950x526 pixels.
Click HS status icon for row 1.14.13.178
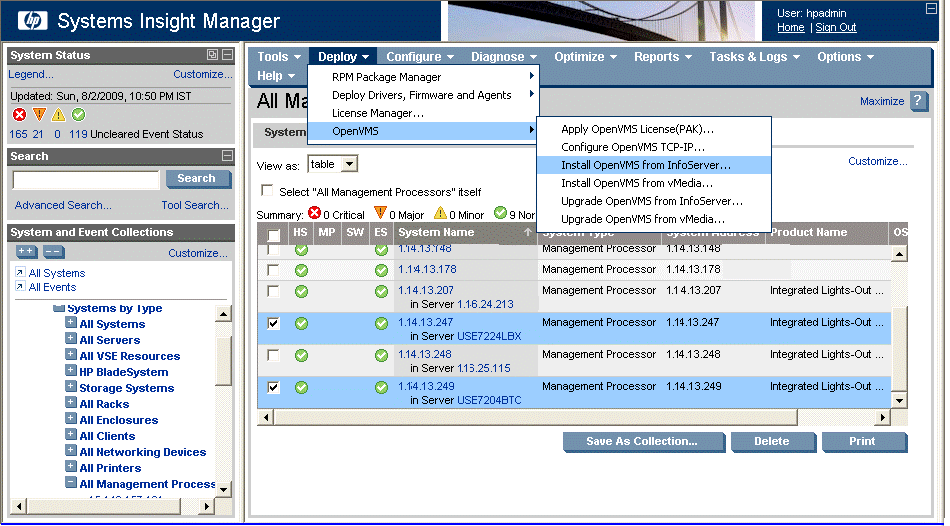pos(301,270)
